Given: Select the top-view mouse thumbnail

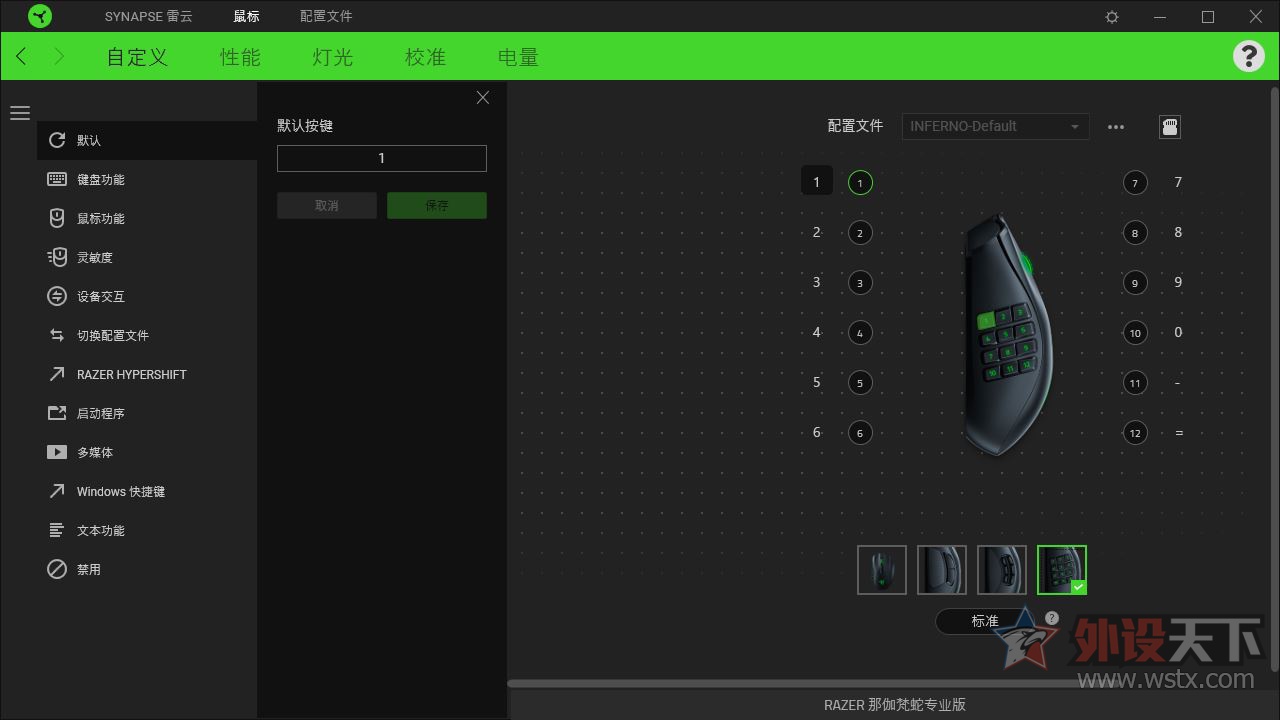Looking at the screenshot, I should [882, 570].
